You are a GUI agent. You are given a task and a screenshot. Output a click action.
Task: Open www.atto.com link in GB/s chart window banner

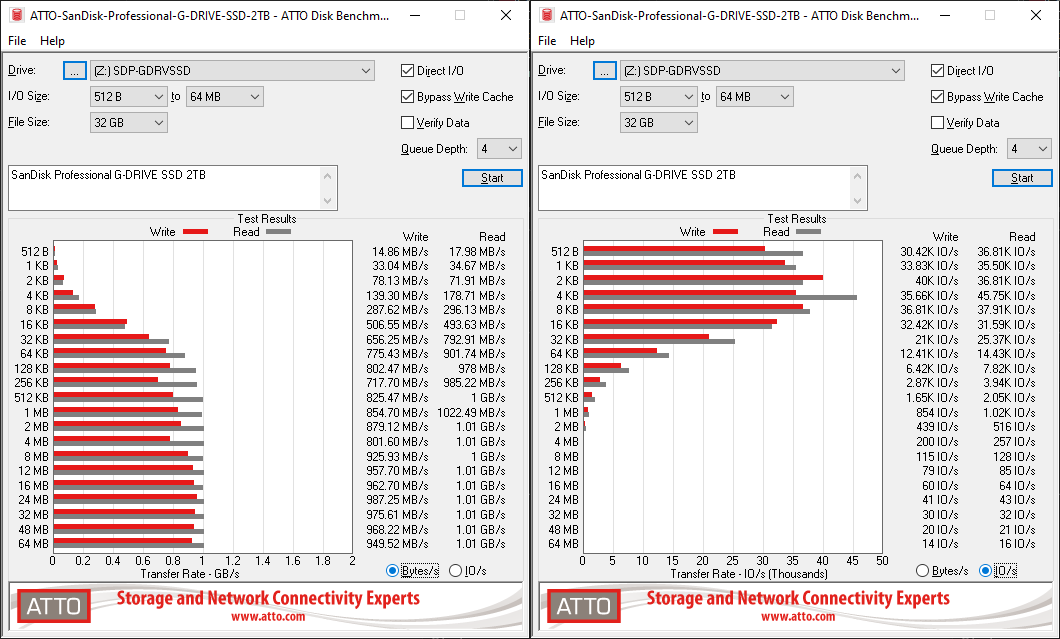[x=268, y=617]
